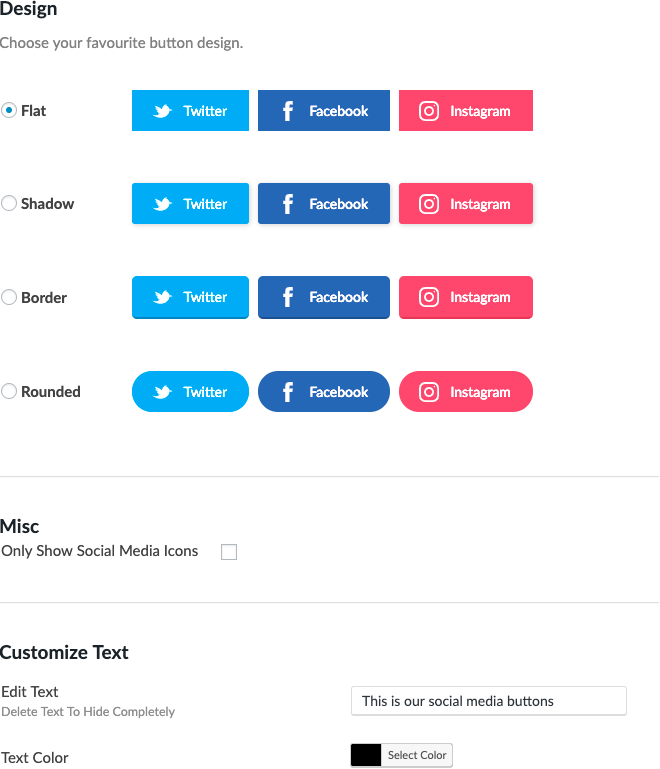The width and height of the screenshot is (660, 769).
Task: Click the Facebook f icon in Border row
Action: pos(288,297)
